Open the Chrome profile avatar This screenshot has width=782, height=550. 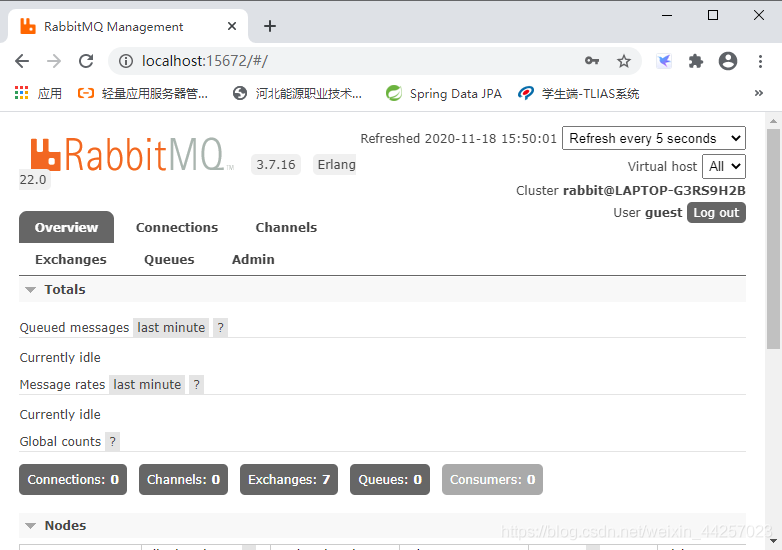[x=728, y=61]
